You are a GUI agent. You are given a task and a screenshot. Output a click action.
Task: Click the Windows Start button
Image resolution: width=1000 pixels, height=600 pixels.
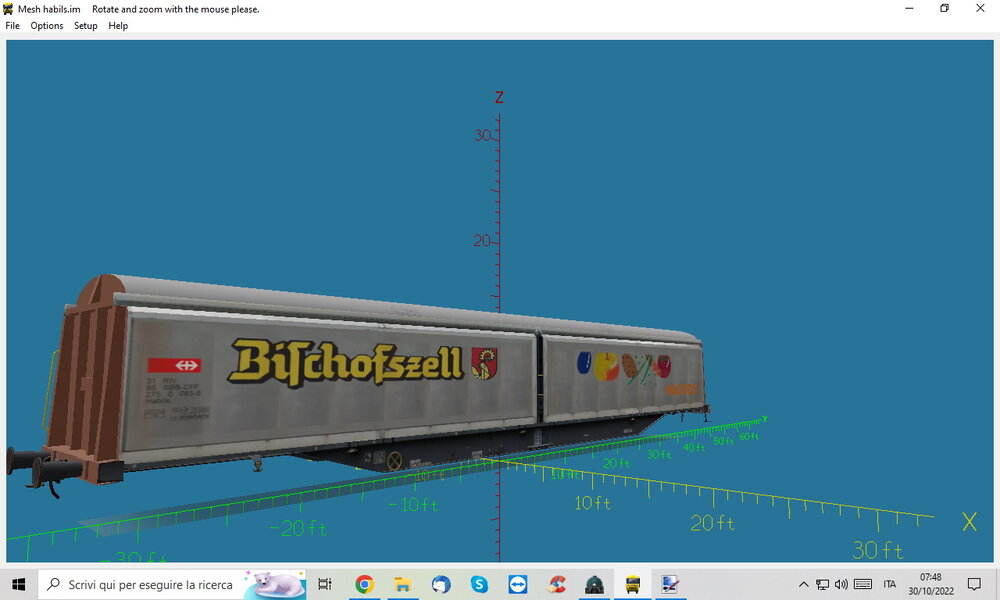18,584
